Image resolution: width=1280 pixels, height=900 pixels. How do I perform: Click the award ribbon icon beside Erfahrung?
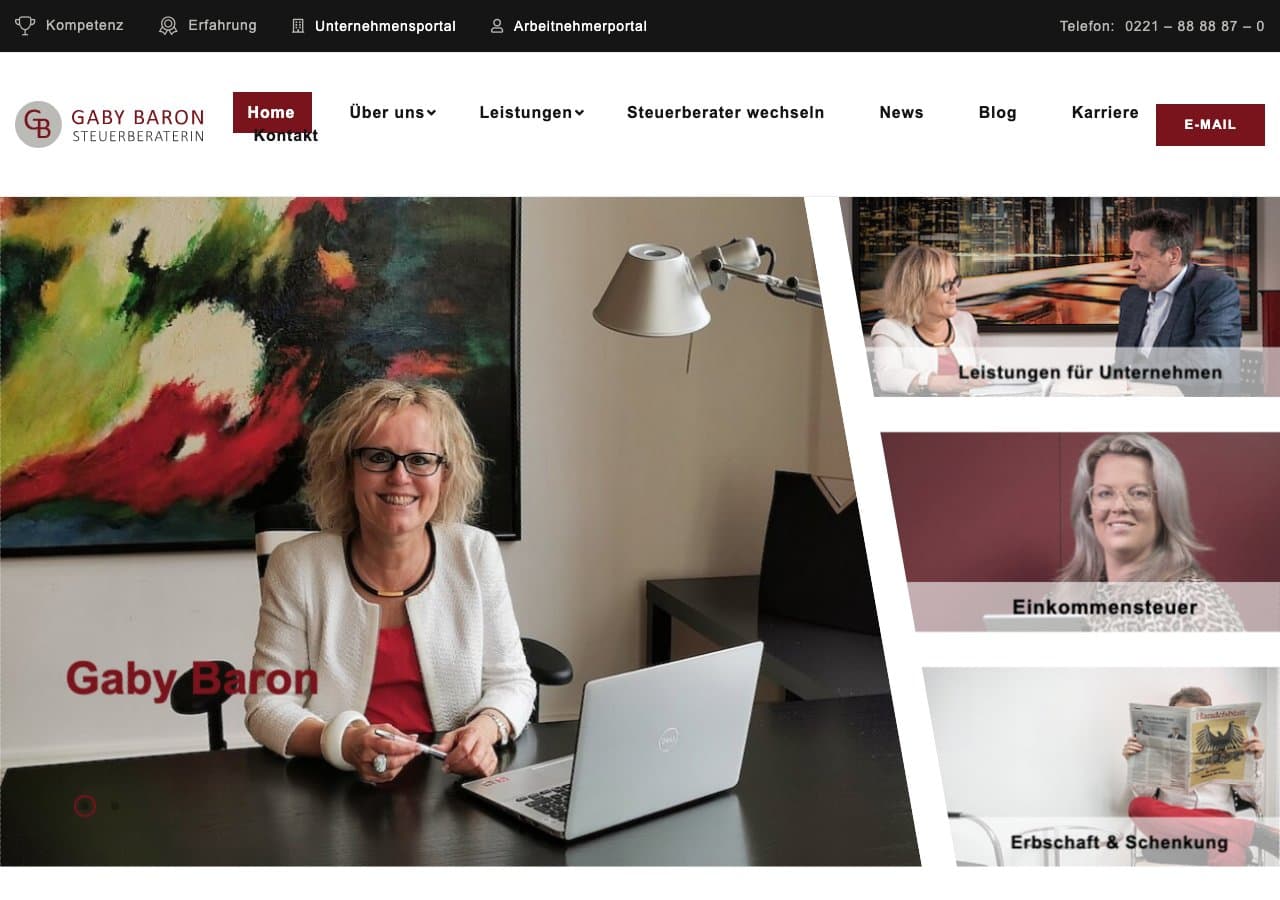coord(168,26)
